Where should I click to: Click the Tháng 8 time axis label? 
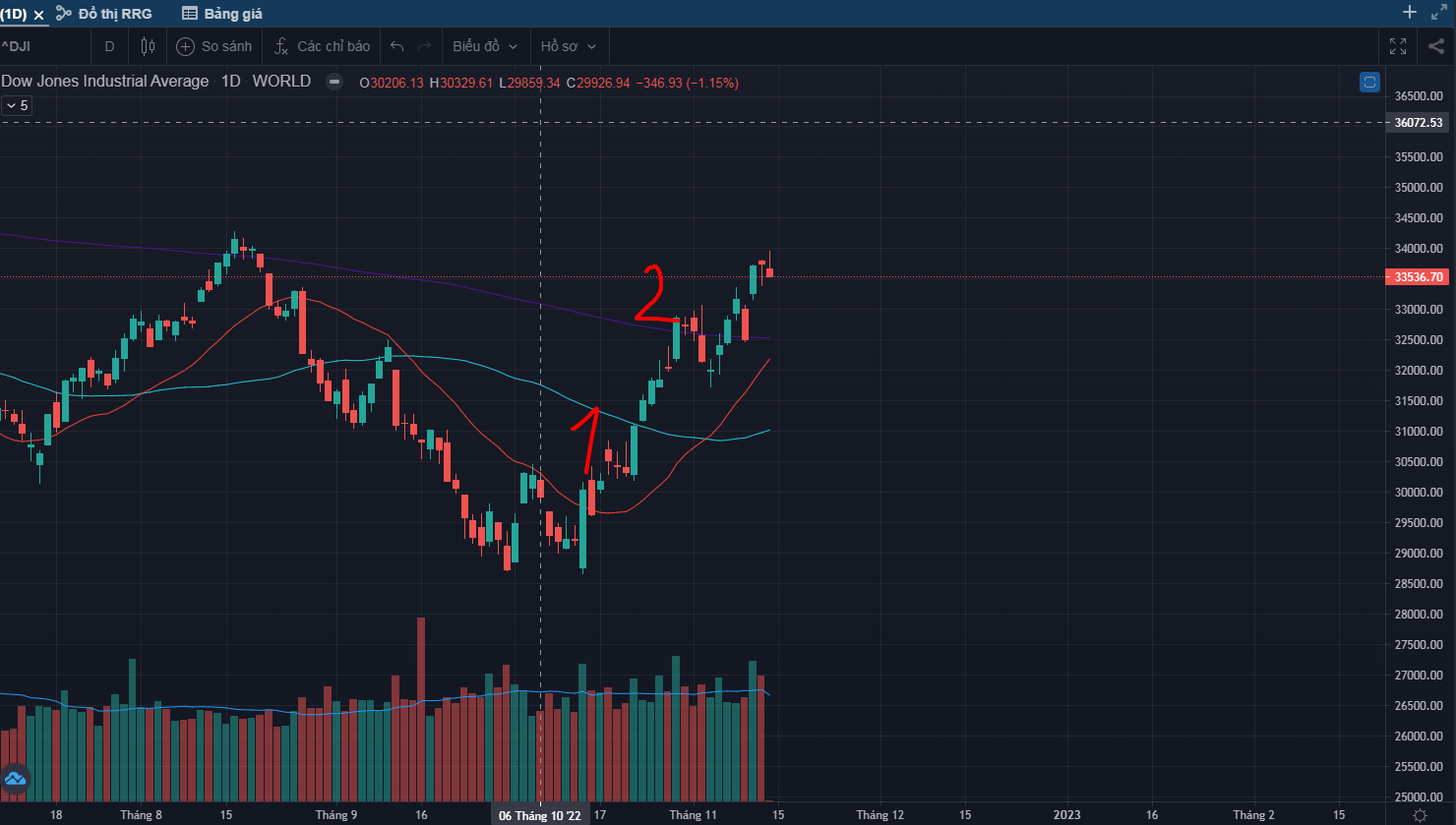click(141, 815)
